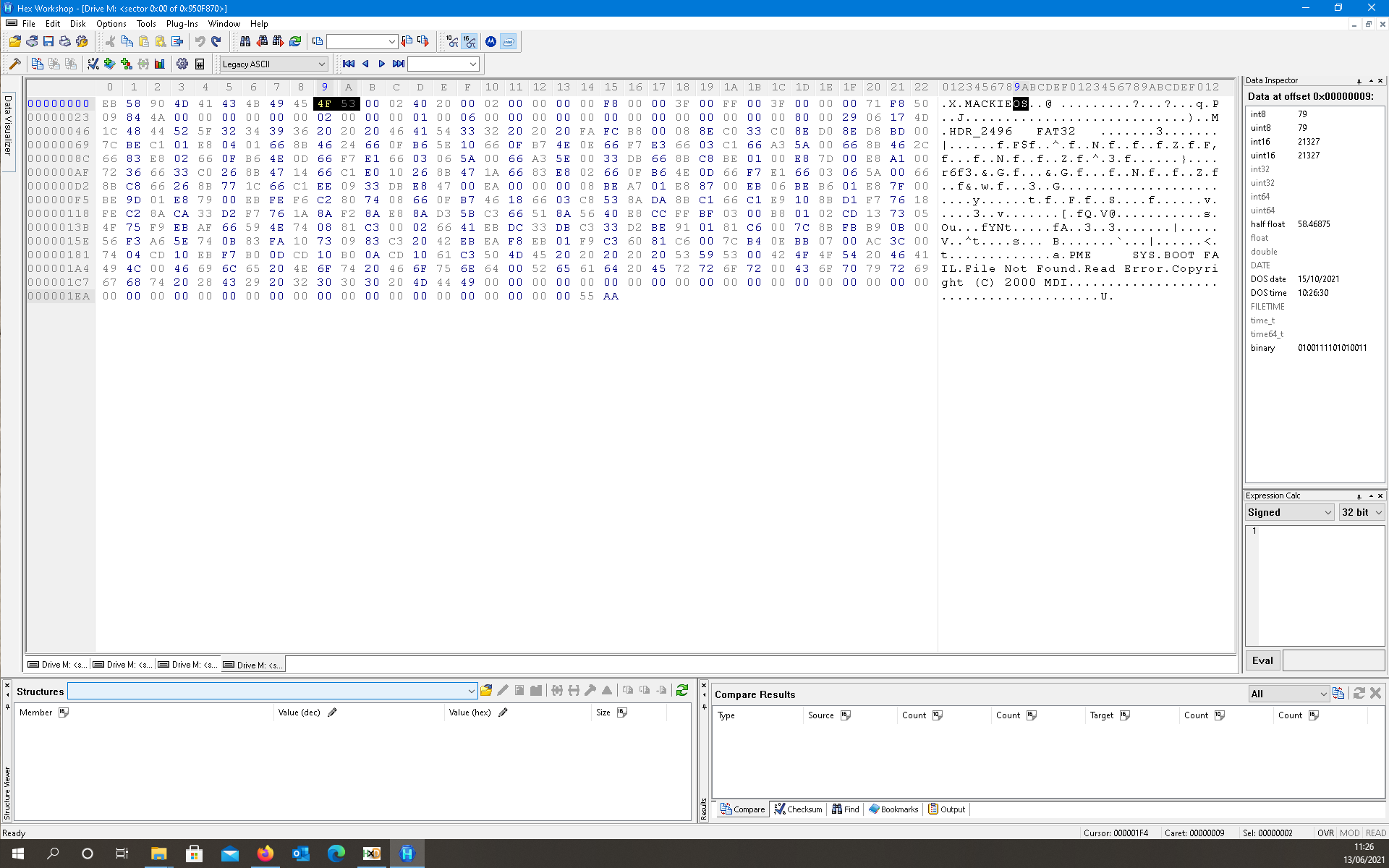
Task: Switch to the Output results tab
Action: click(x=947, y=809)
